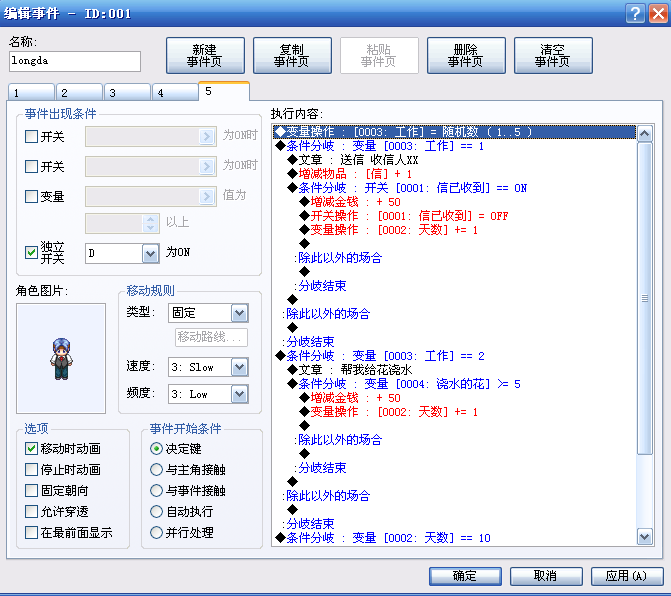Click the command list scroll up arrow

644,134
